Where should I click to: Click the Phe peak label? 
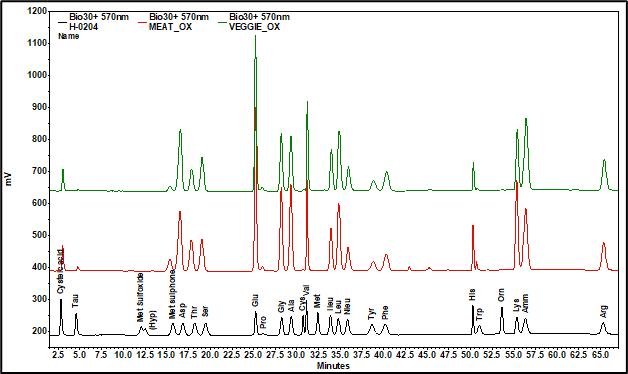coord(385,313)
